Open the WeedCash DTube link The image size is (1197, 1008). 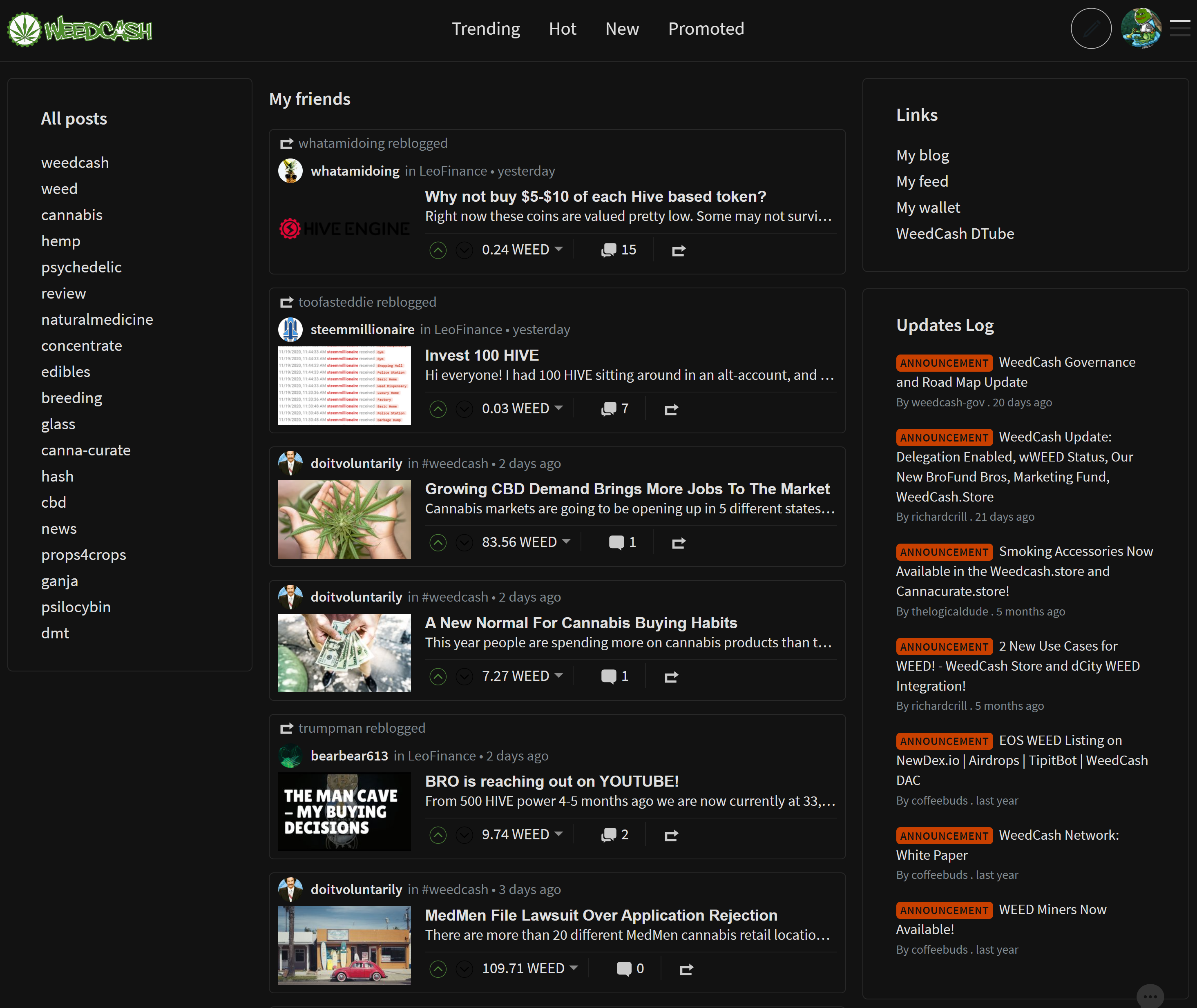click(x=955, y=234)
